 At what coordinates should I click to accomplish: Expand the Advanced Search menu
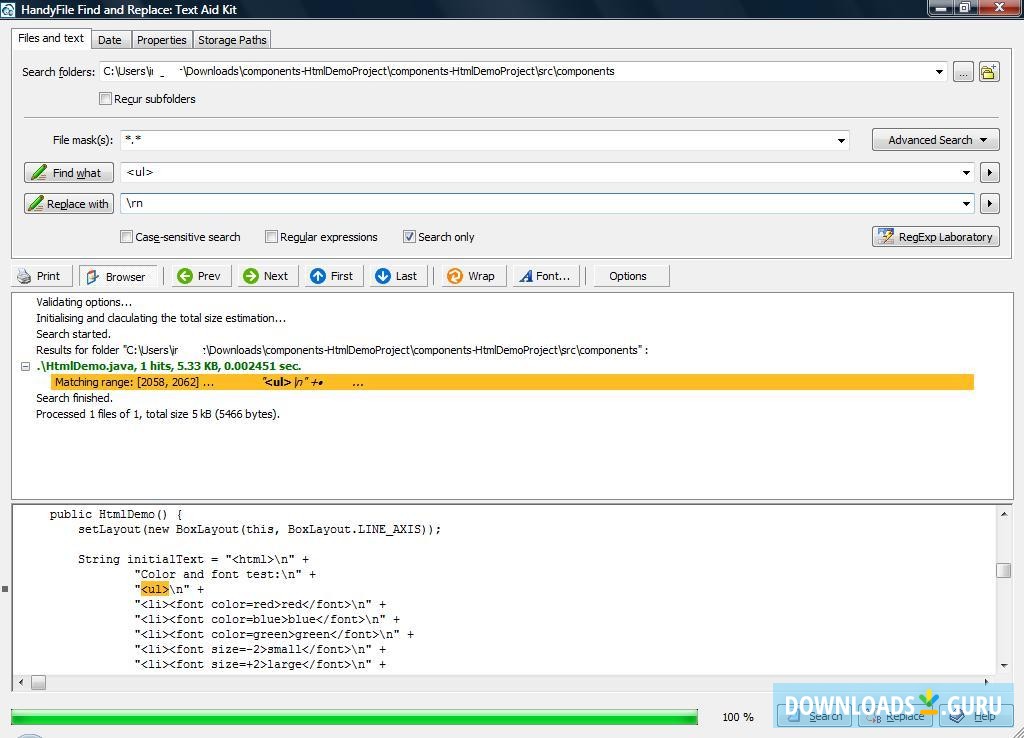[x=934, y=140]
